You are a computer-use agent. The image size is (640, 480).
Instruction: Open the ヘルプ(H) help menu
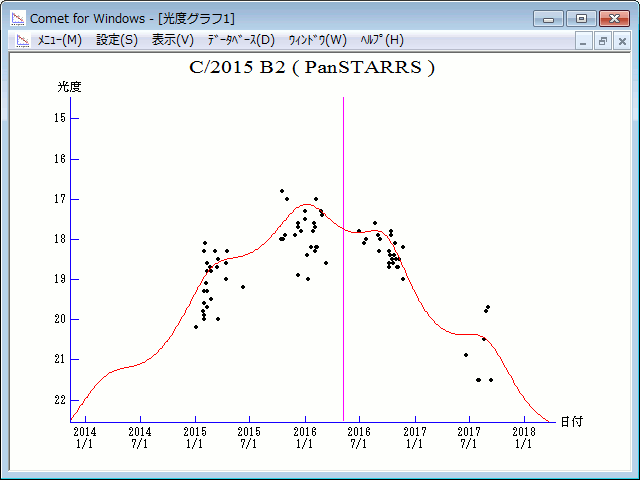coord(381,40)
